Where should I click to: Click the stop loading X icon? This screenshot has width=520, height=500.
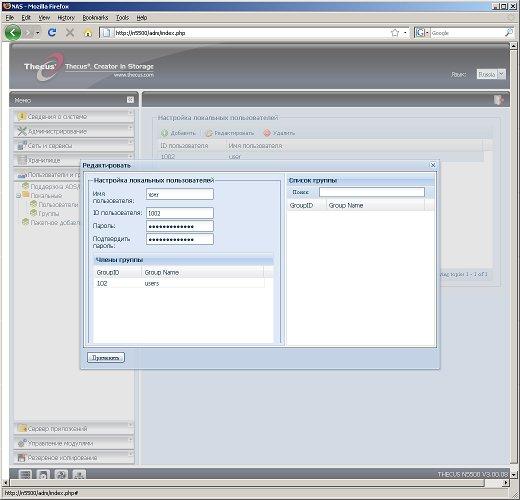tap(70, 33)
